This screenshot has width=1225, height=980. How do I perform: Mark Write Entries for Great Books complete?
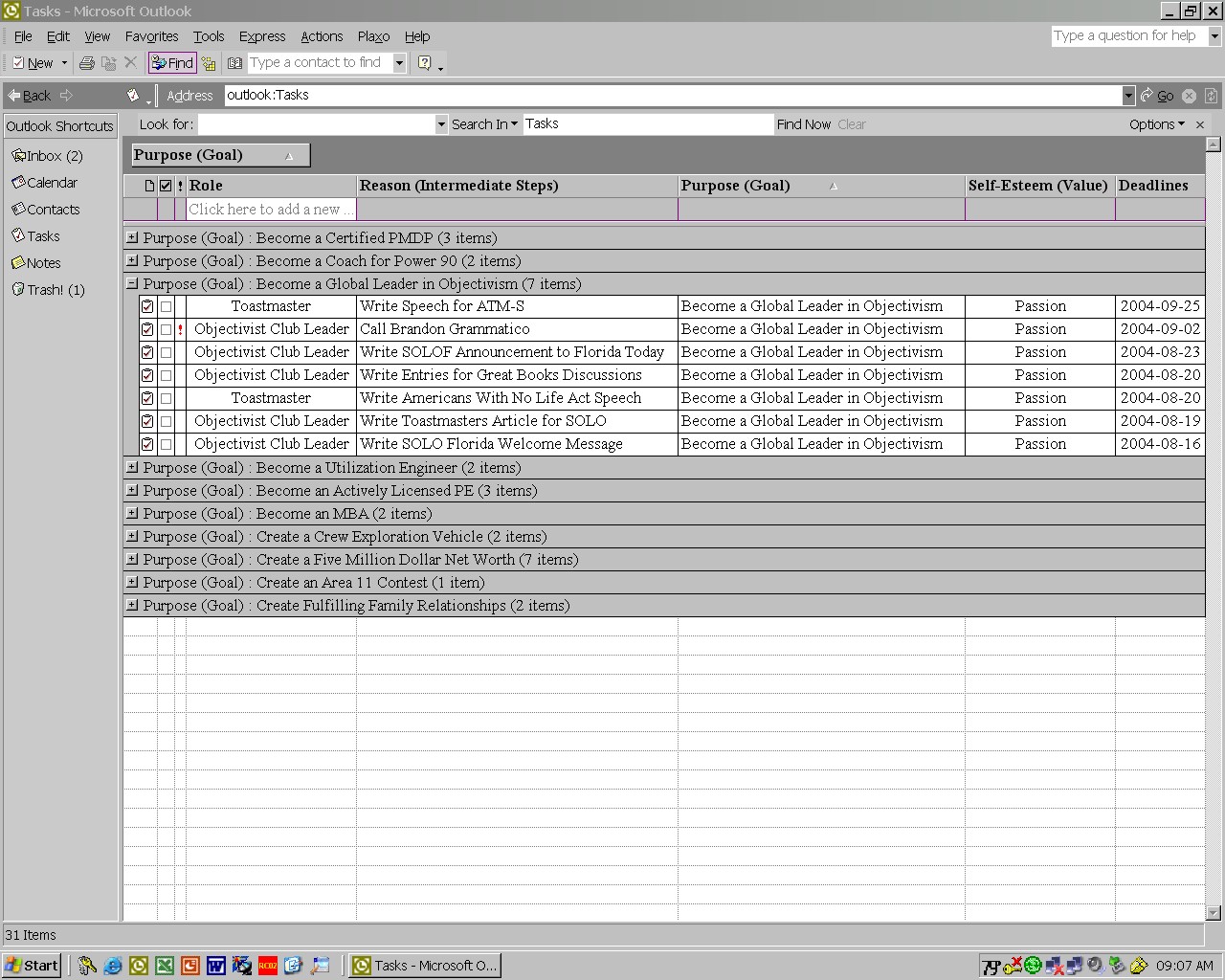coord(167,375)
